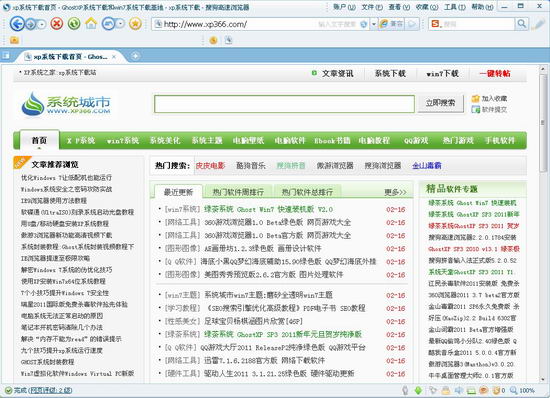
Task: Stop loading with the red X button
Action: coord(56,24)
